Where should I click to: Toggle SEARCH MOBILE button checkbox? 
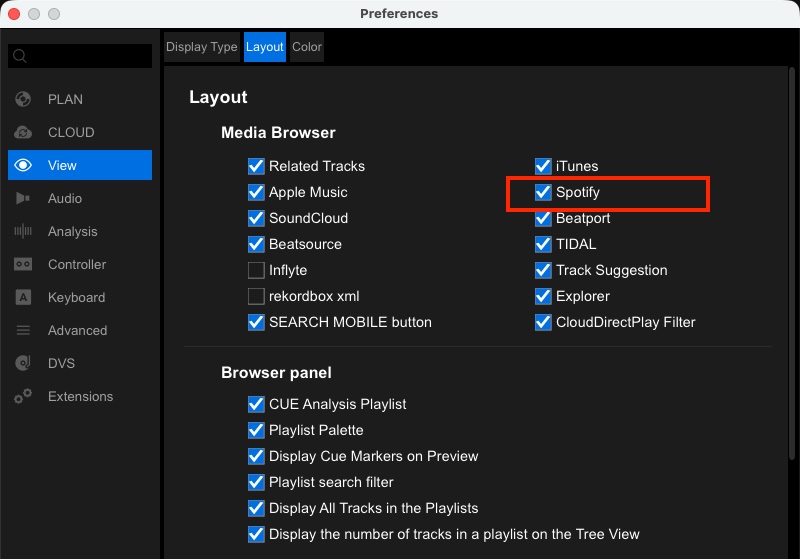[x=256, y=322]
